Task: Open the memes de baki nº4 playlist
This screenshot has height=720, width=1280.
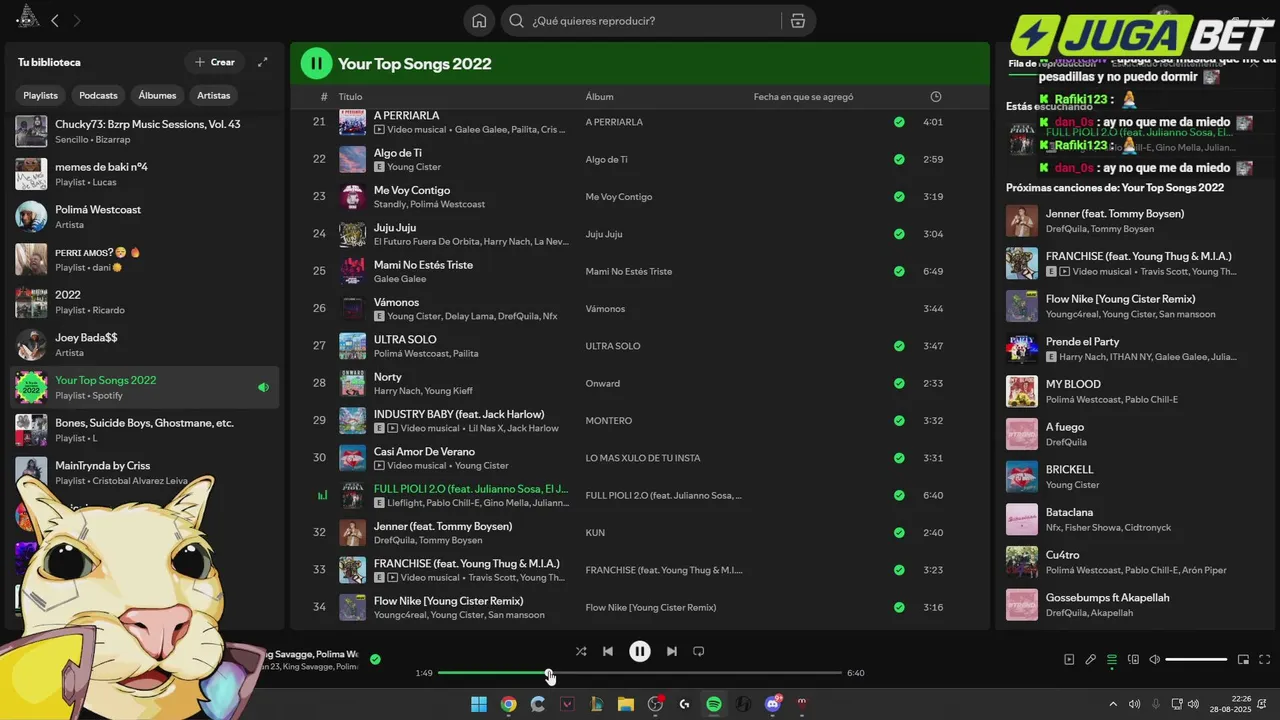Action: coord(145,174)
